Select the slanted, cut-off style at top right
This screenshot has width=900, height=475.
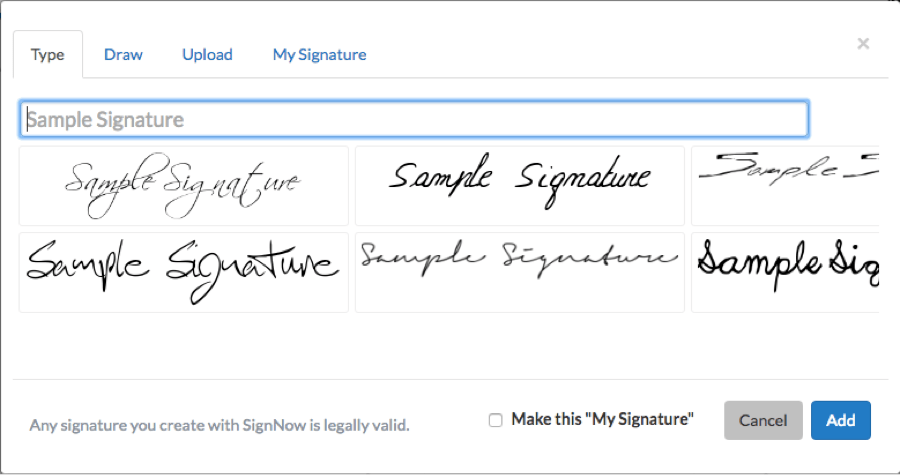point(785,185)
